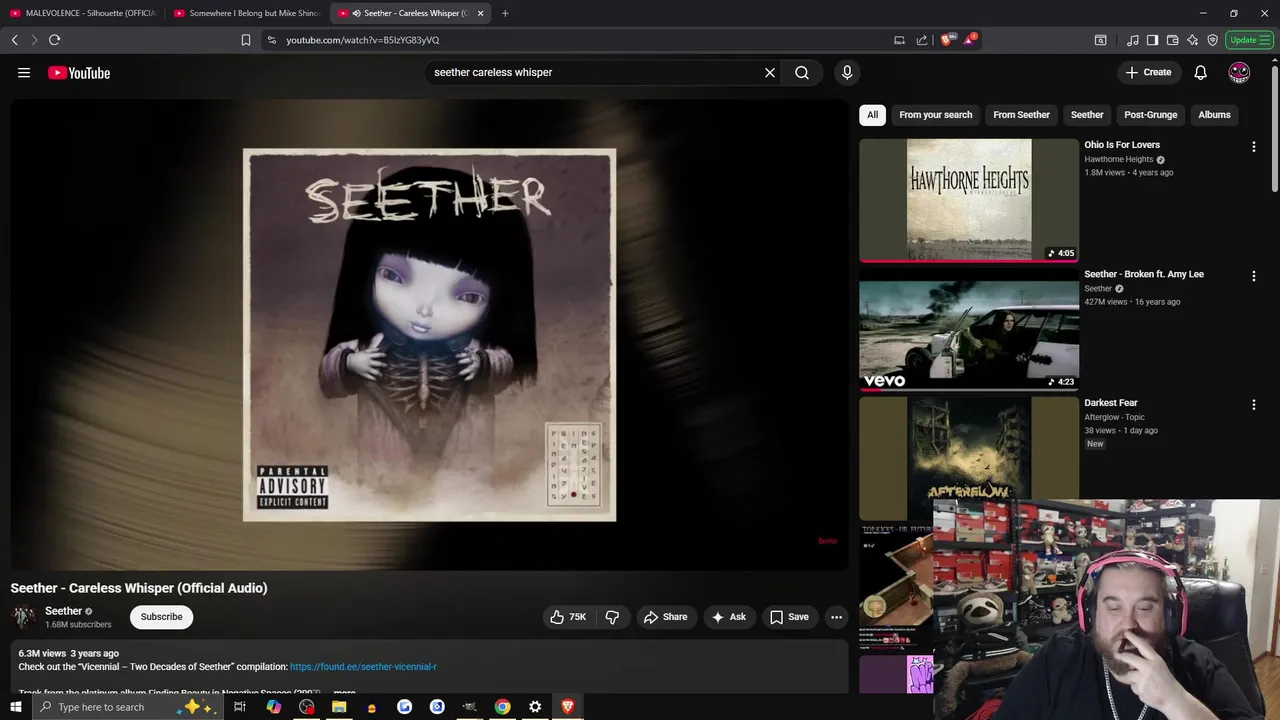This screenshot has width=1280, height=720.
Task: Open Brave Leo AI sparkle icon
Action: click(x=1192, y=40)
